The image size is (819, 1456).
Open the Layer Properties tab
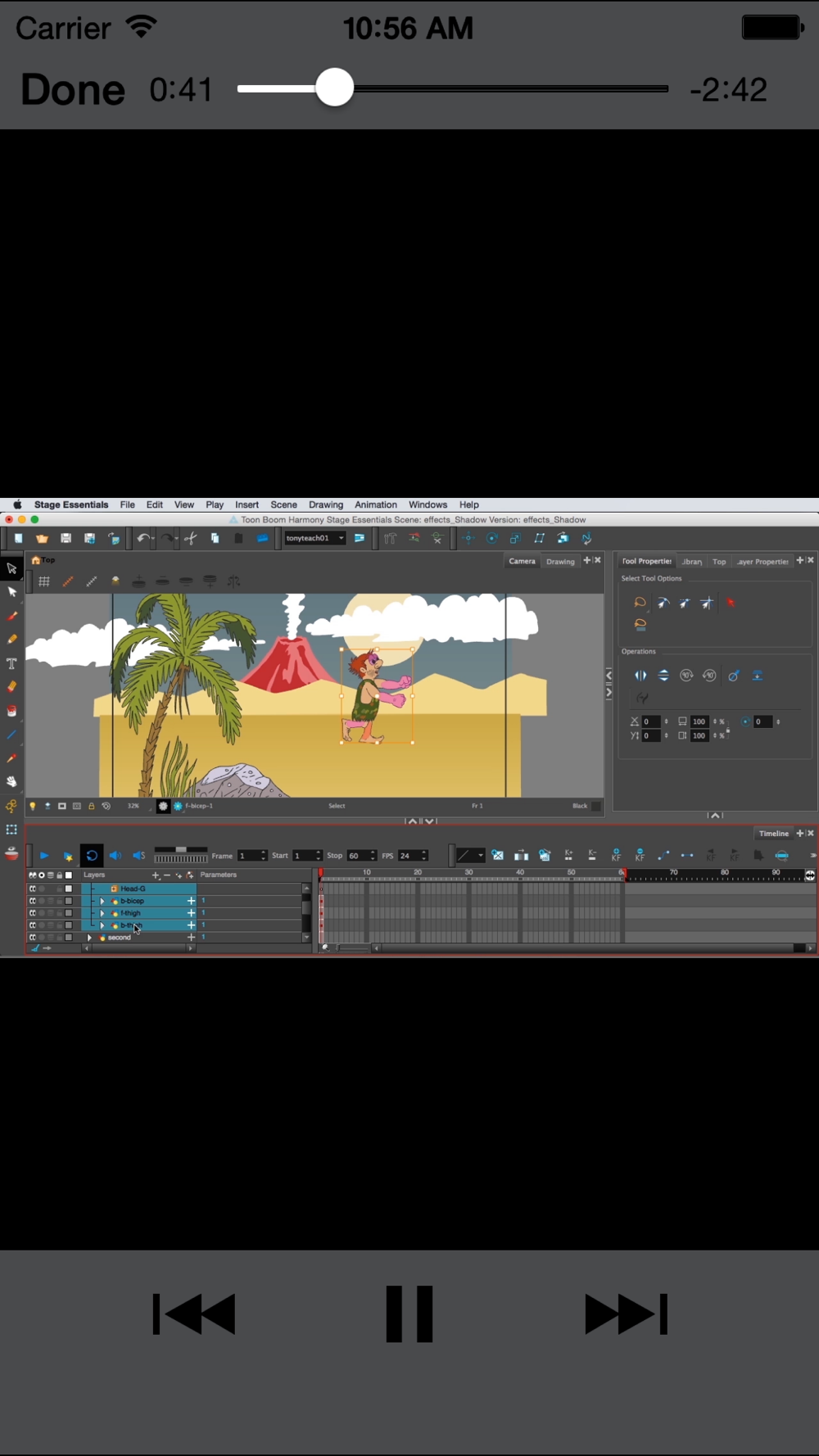tap(762, 561)
